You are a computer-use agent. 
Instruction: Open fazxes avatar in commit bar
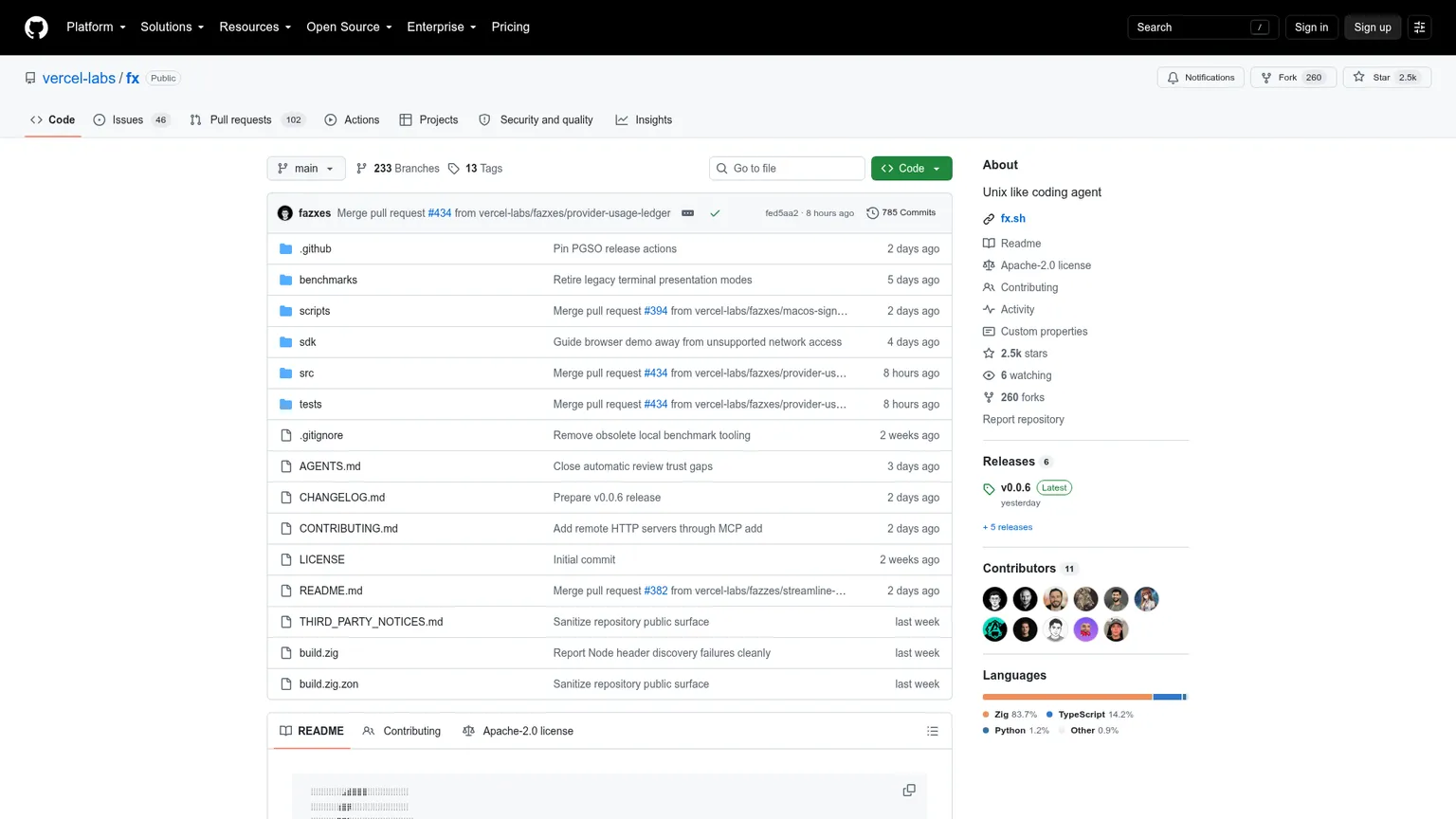(x=285, y=213)
